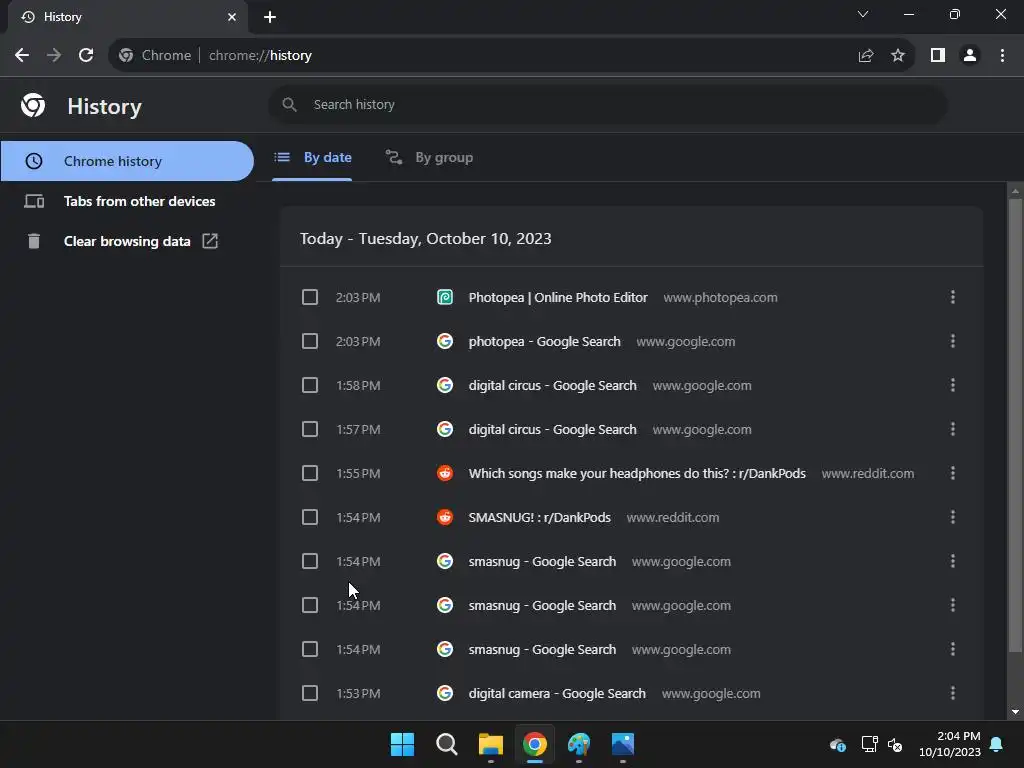Open actions menu for headphones r/DankPods entry

[953, 473]
